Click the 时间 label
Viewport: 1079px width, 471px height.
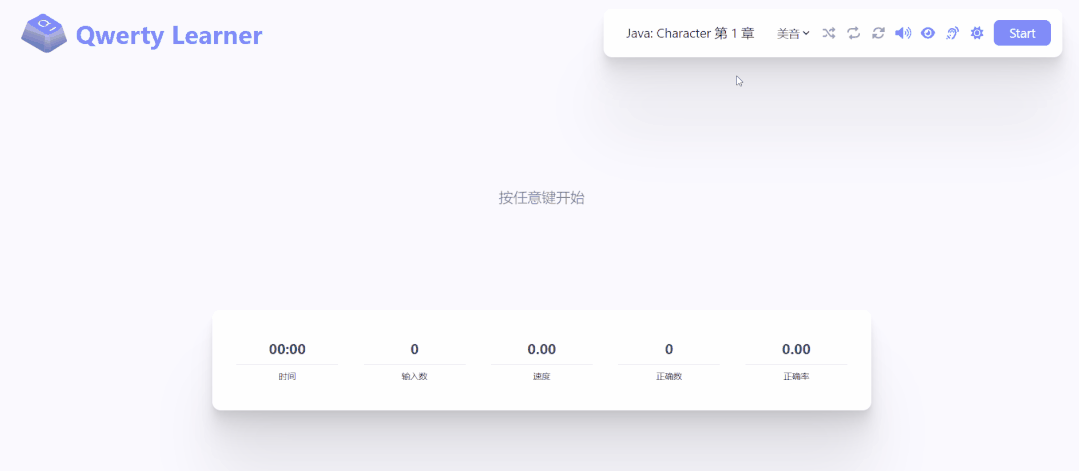click(287, 377)
